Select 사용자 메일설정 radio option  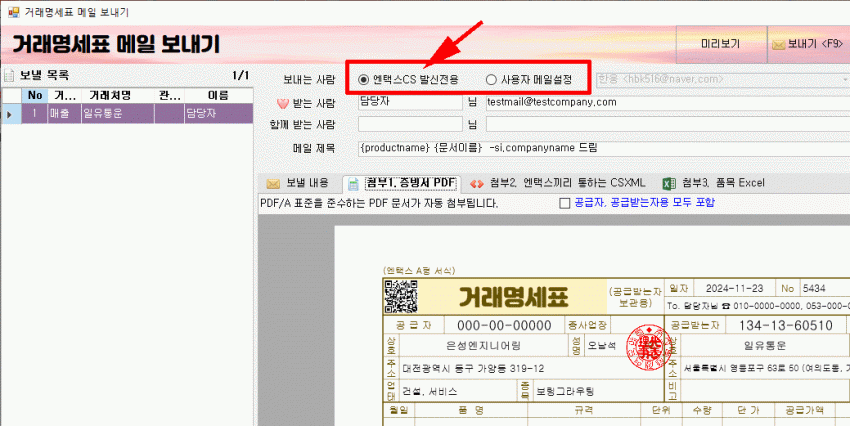click(x=491, y=79)
